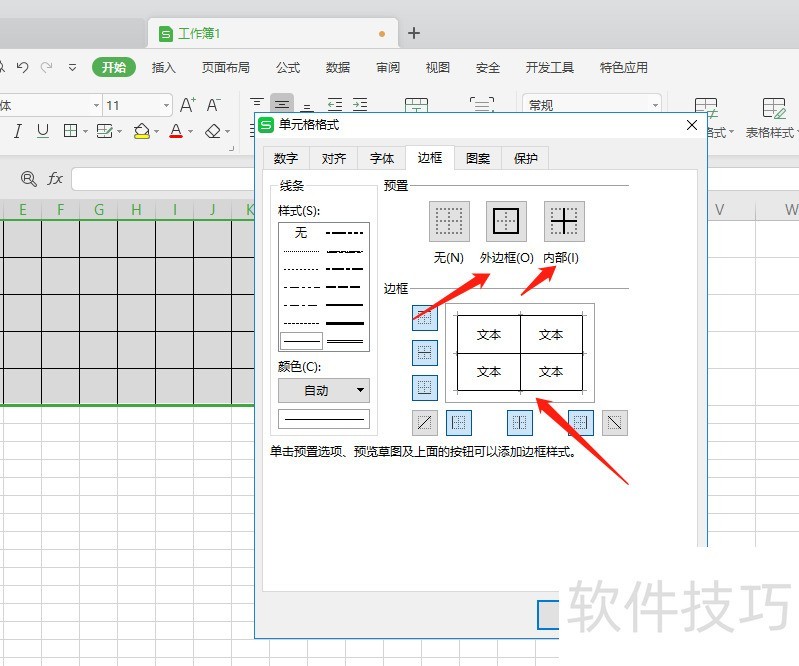This screenshot has width=799, height=666.
Task: Click the 外边框 outline border preset
Action: 506,221
